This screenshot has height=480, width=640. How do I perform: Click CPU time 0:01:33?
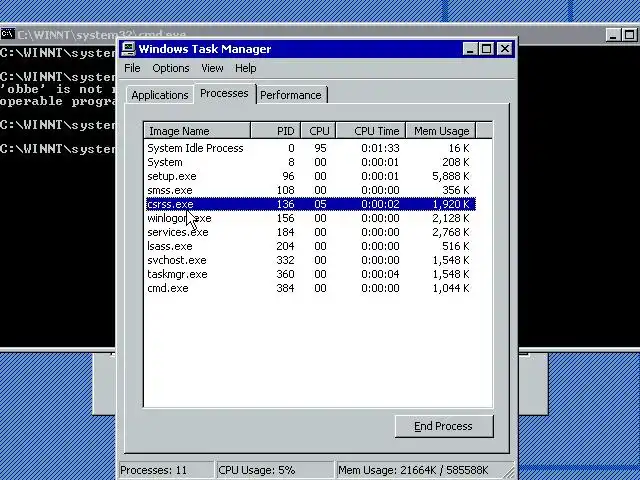click(380, 148)
